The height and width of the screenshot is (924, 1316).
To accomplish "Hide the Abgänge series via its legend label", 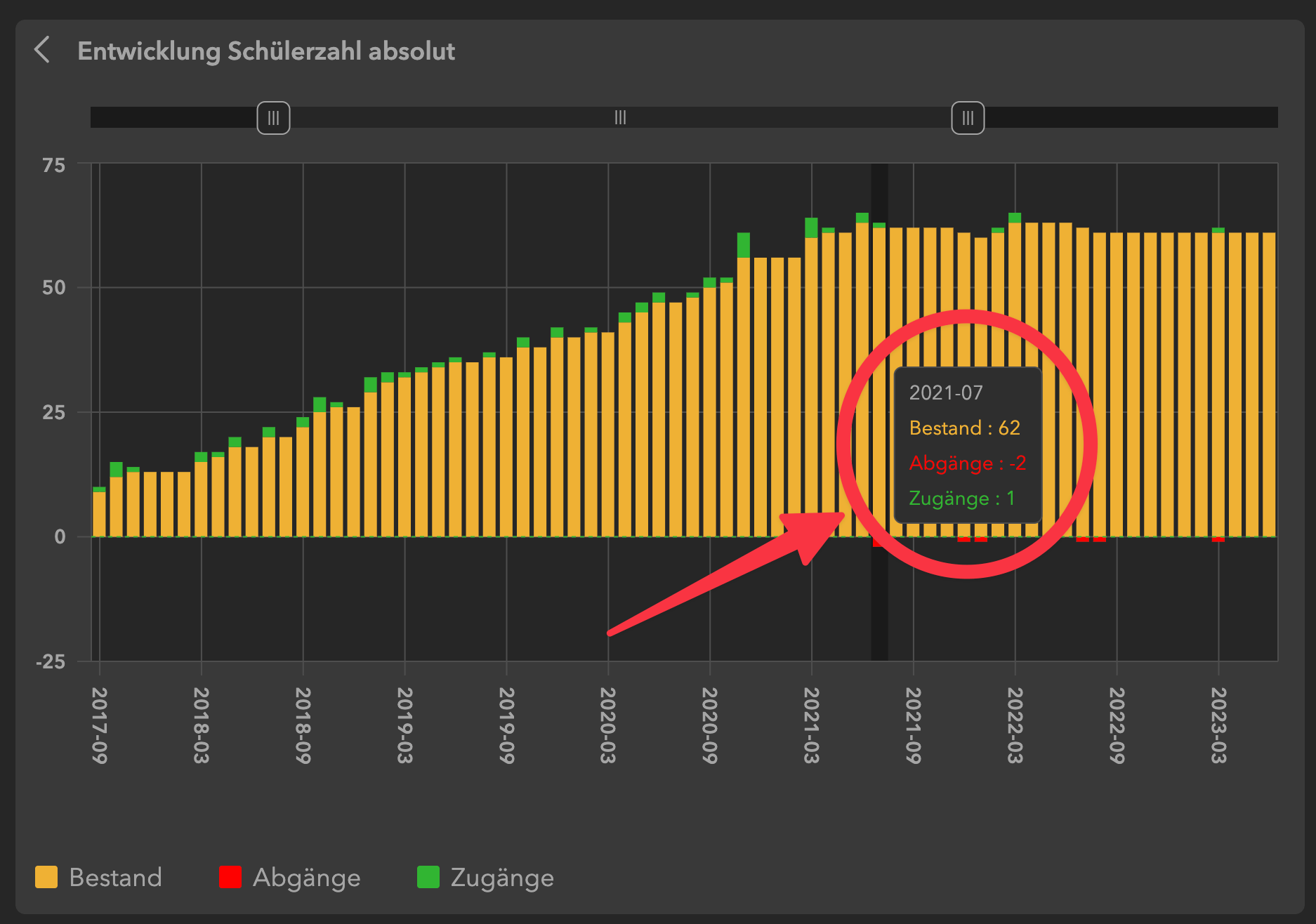I will (x=306, y=878).
